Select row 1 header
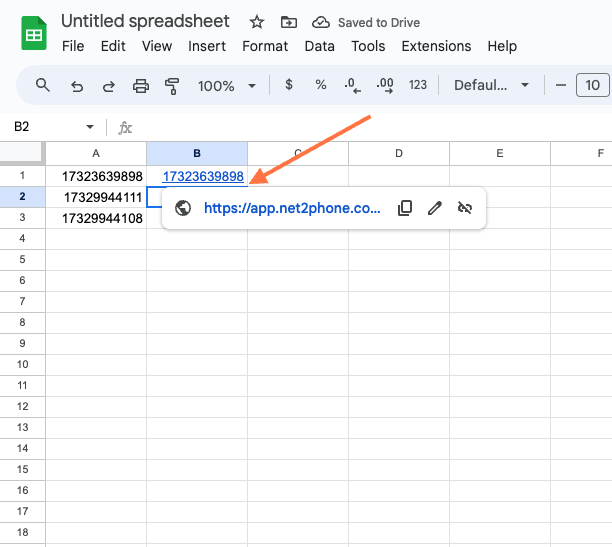 (x=22, y=176)
